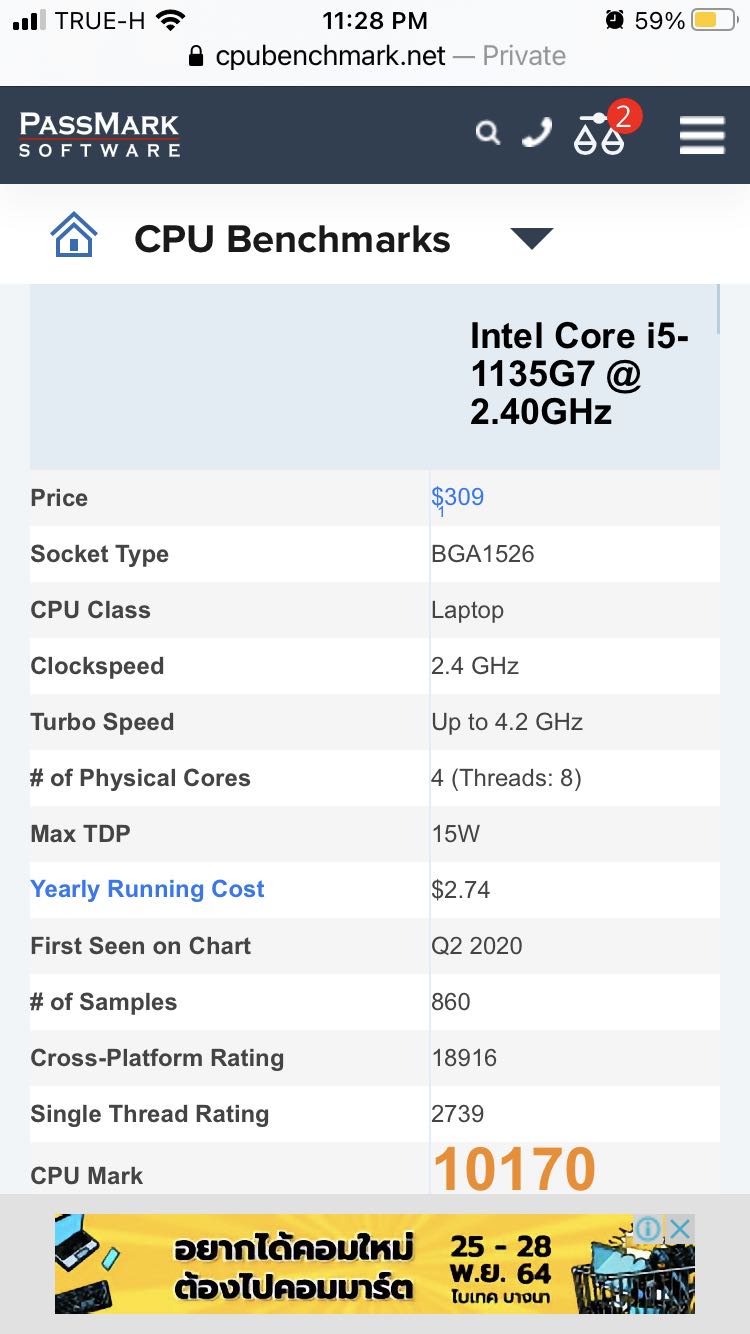Screen dimensions: 750x1334
Task: Select the CPU Benchmarks heading
Action: 292,239
